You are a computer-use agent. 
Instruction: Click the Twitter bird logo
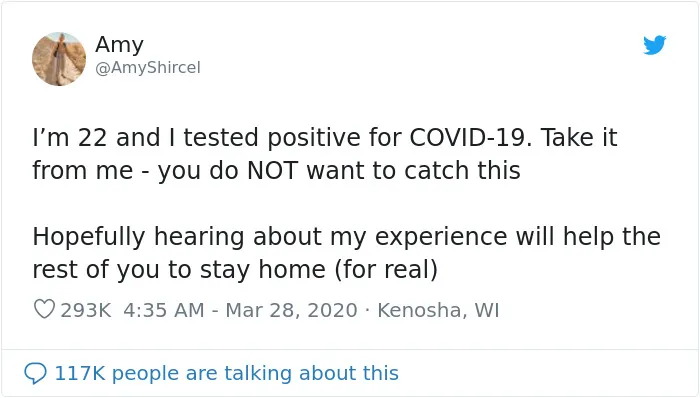point(654,45)
